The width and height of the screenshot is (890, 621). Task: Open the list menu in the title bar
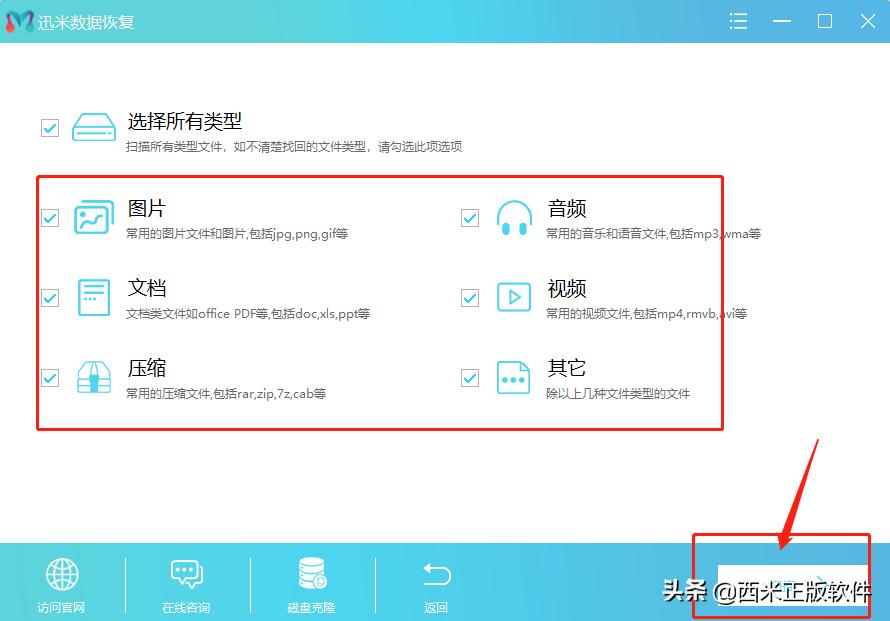tap(738, 21)
